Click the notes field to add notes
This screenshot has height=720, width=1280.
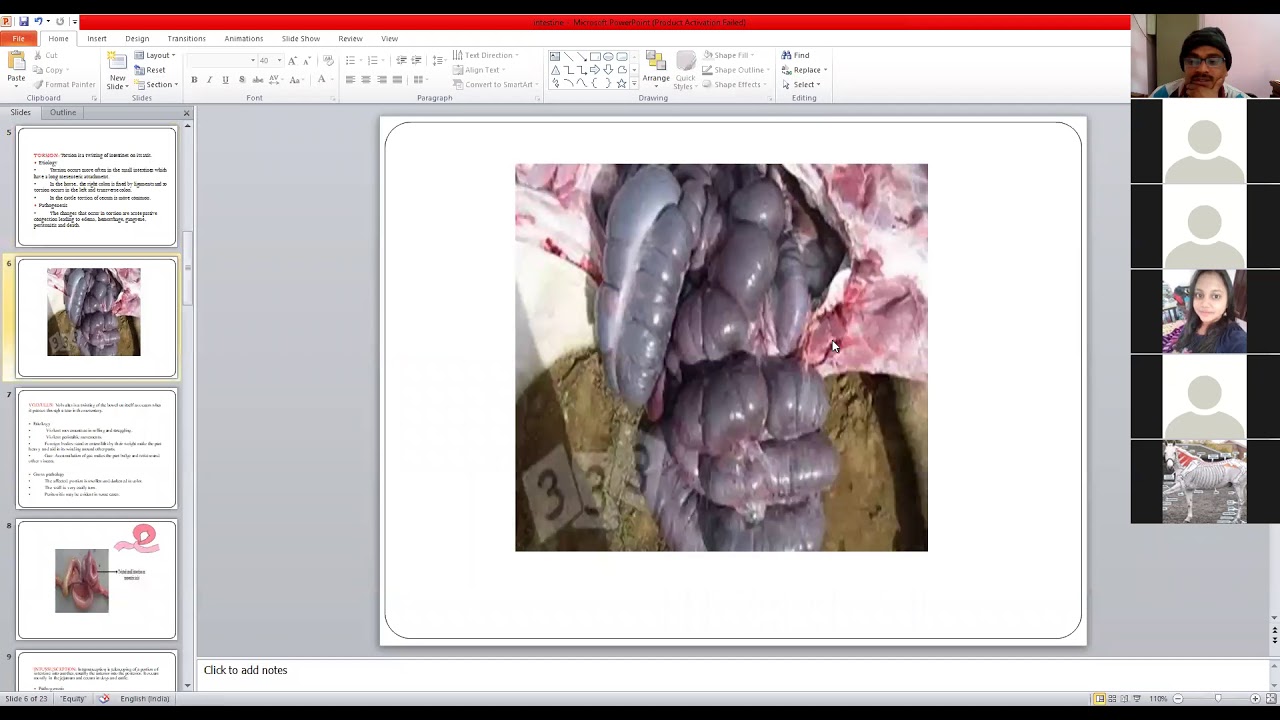(735, 670)
